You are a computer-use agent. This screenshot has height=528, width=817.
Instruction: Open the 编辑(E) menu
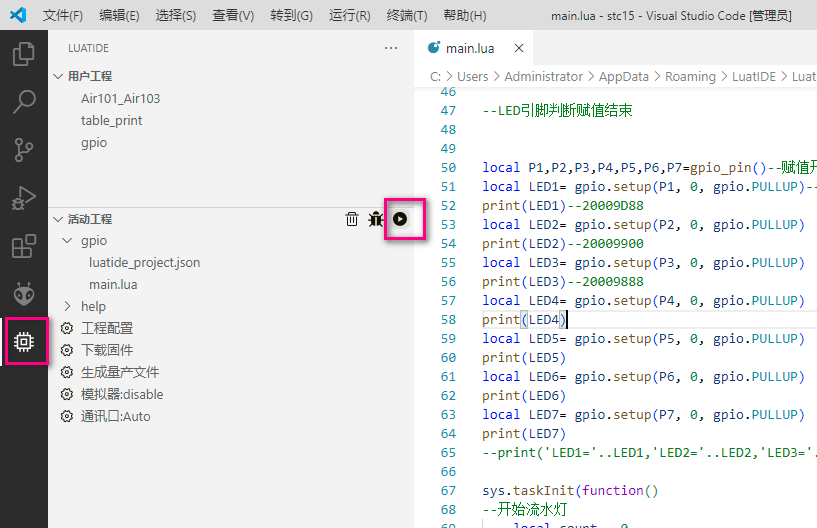click(119, 16)
